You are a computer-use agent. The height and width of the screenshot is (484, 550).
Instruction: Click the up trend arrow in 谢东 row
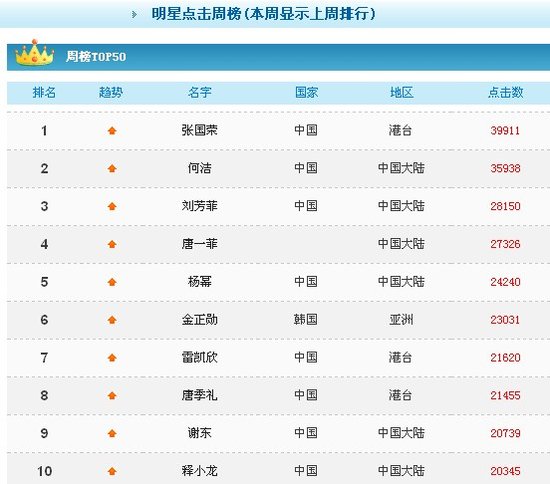click(112, 433)
